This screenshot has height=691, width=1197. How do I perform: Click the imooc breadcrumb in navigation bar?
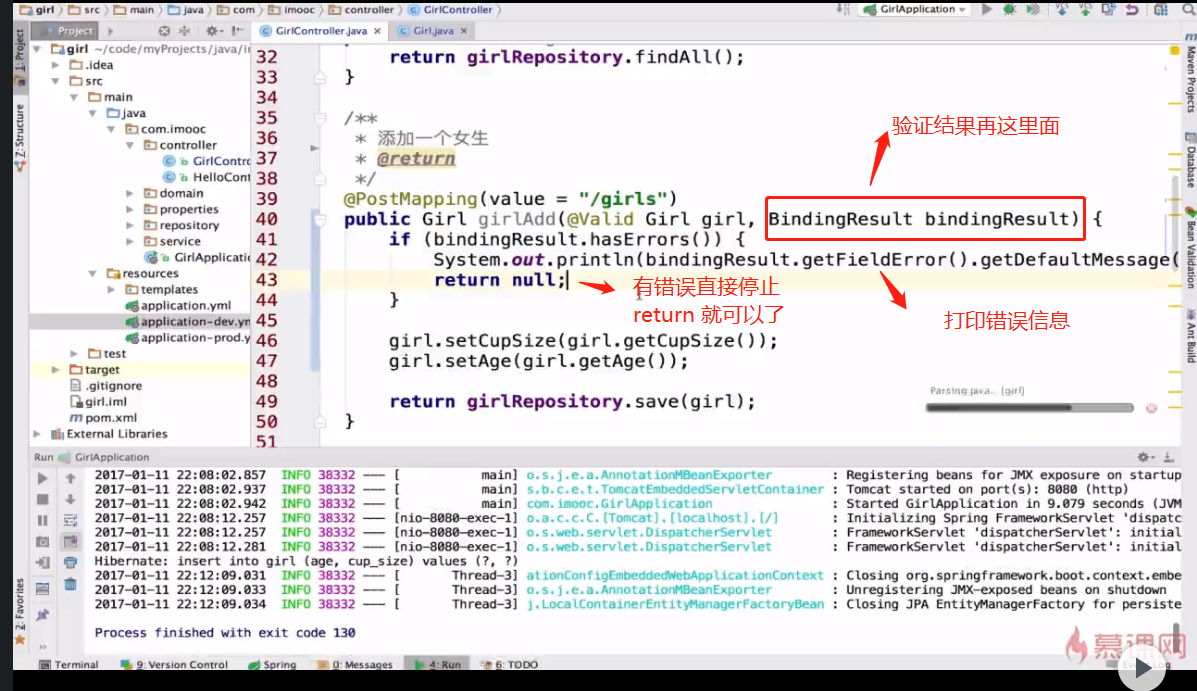(291, 10)
